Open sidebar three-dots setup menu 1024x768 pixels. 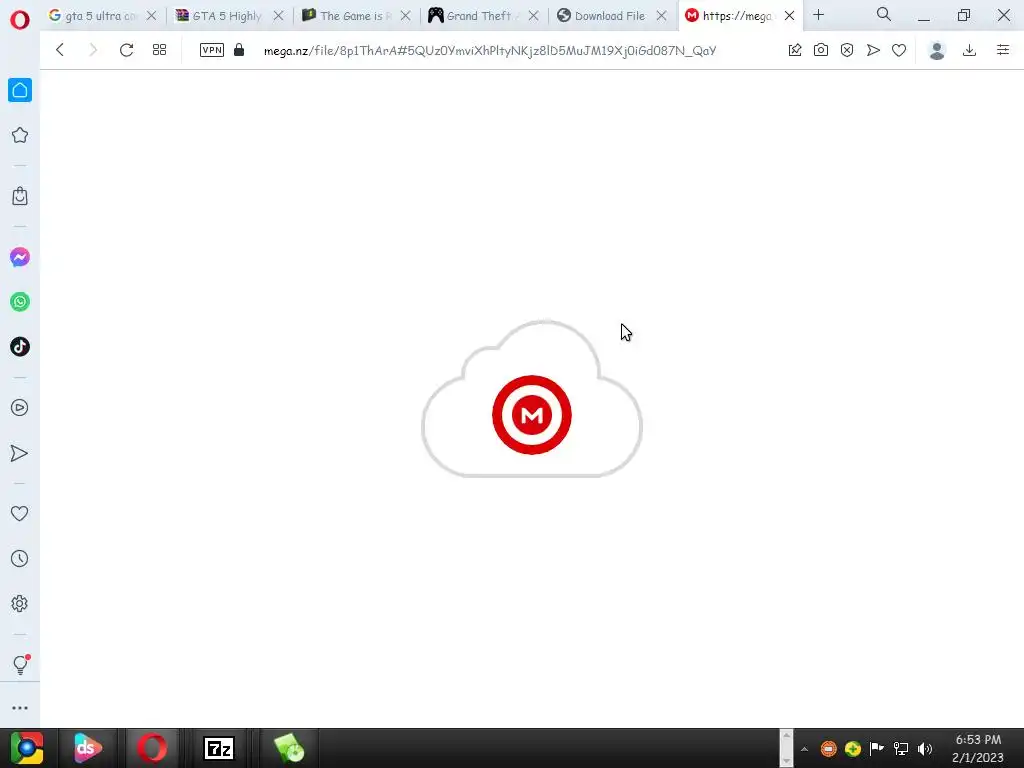click(x=20, y=708)
